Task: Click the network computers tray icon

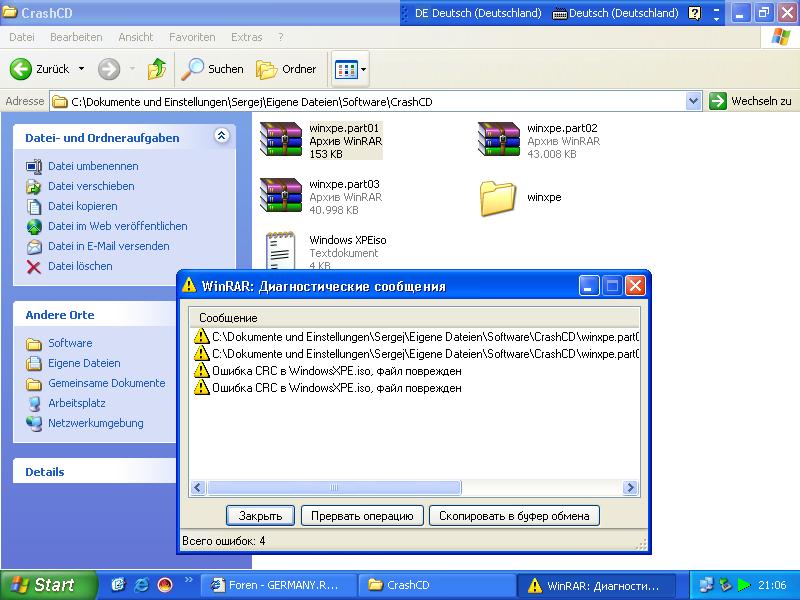Action: click(x=706, y=585)
